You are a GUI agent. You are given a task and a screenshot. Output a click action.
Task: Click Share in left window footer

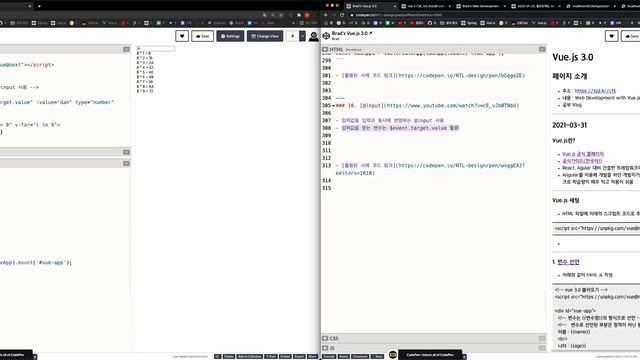coord(312,356)
